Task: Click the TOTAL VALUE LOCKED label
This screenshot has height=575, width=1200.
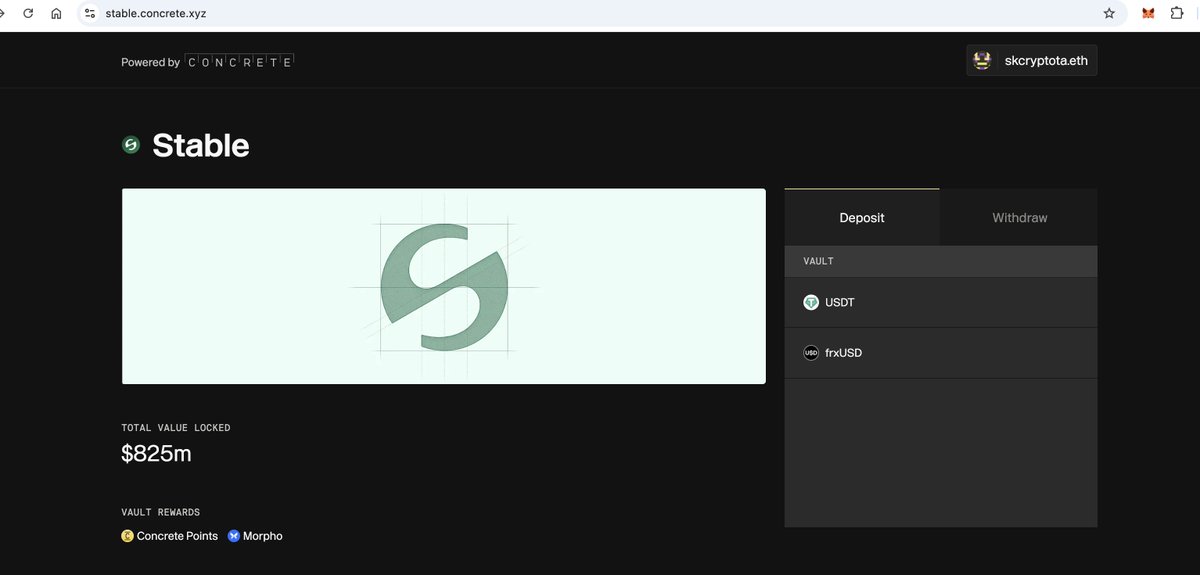Action: [x=176, y=428]
